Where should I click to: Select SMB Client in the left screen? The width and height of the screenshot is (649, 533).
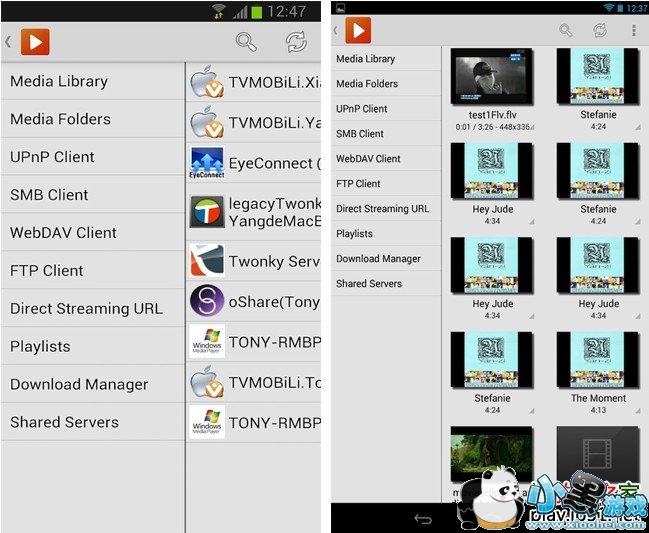click(93, 194)
